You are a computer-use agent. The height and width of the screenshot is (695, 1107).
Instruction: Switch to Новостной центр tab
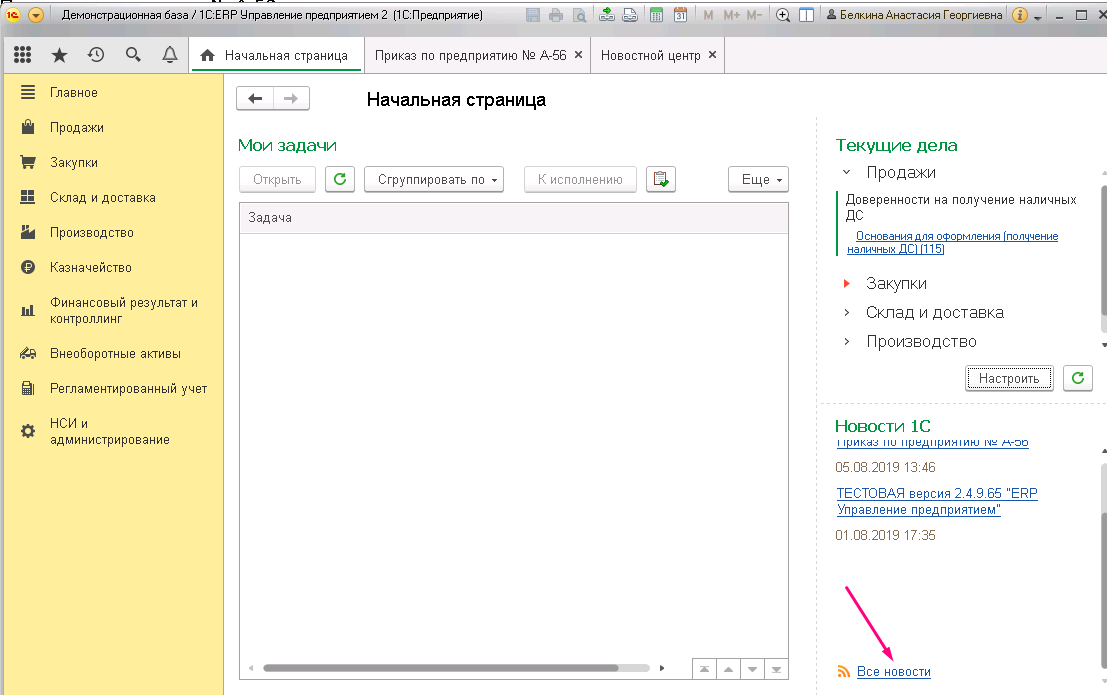[x=650, y=55]
